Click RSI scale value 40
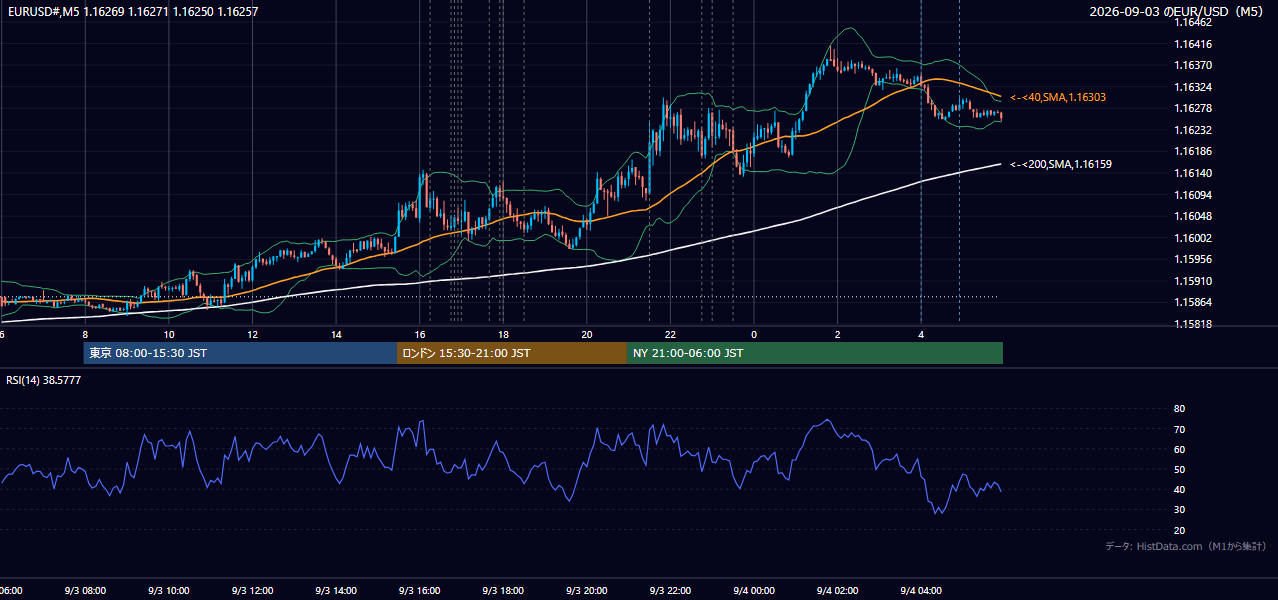Screen dimensions: 1278x600 click(1179, 489)
